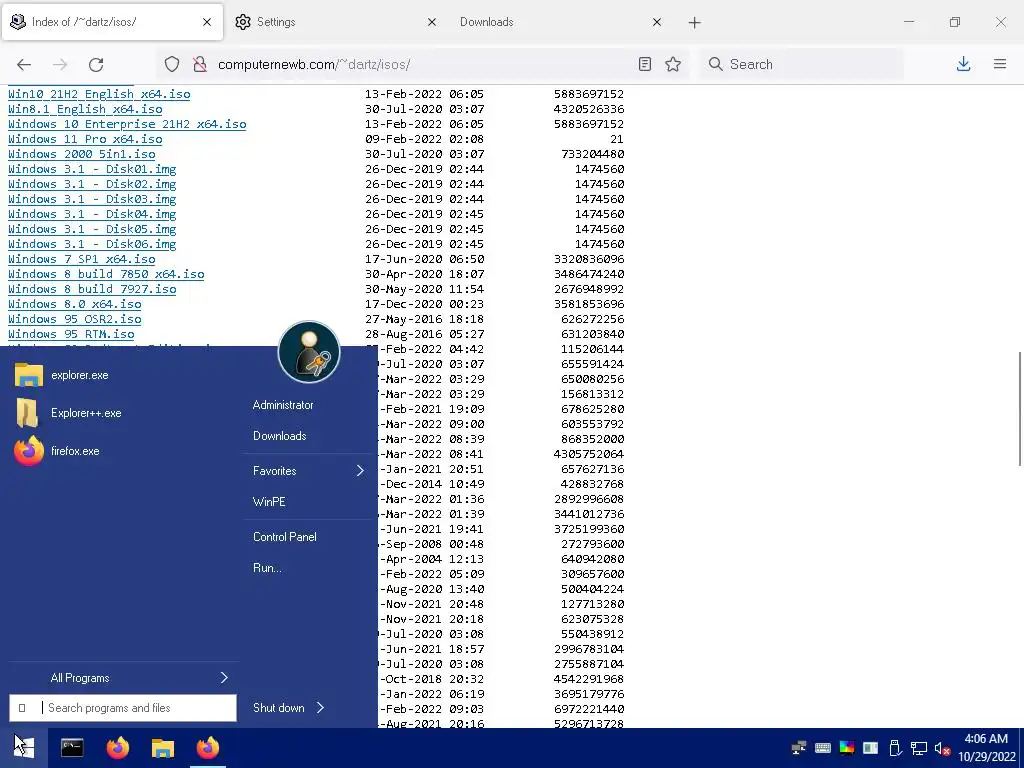The image size is (1024, 768).
Task: Click the Start button on taskbar
Action: (24, 746)
